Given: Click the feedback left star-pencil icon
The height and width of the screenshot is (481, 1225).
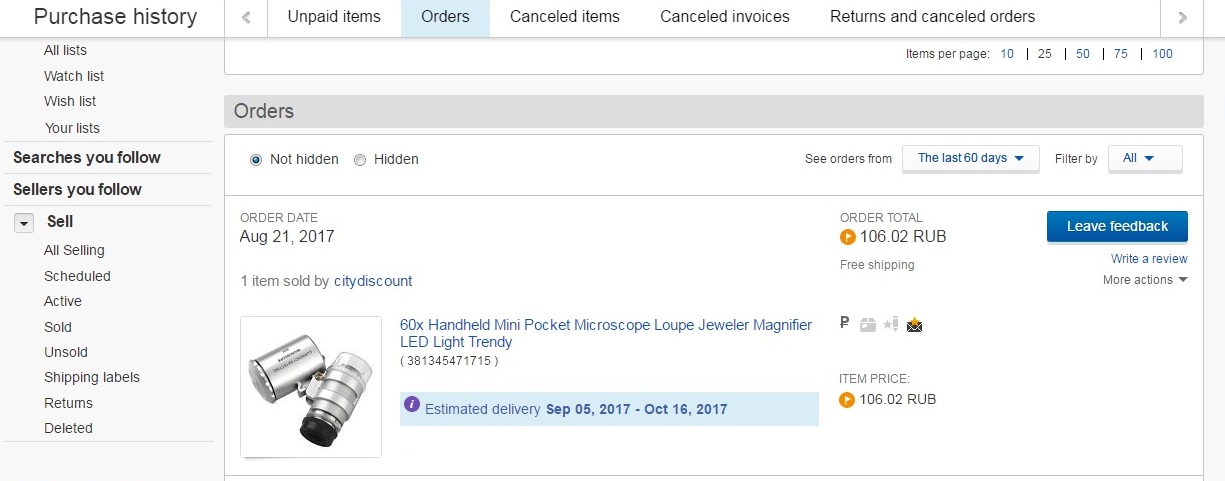Looking at the screenshot, I should 890,324.
